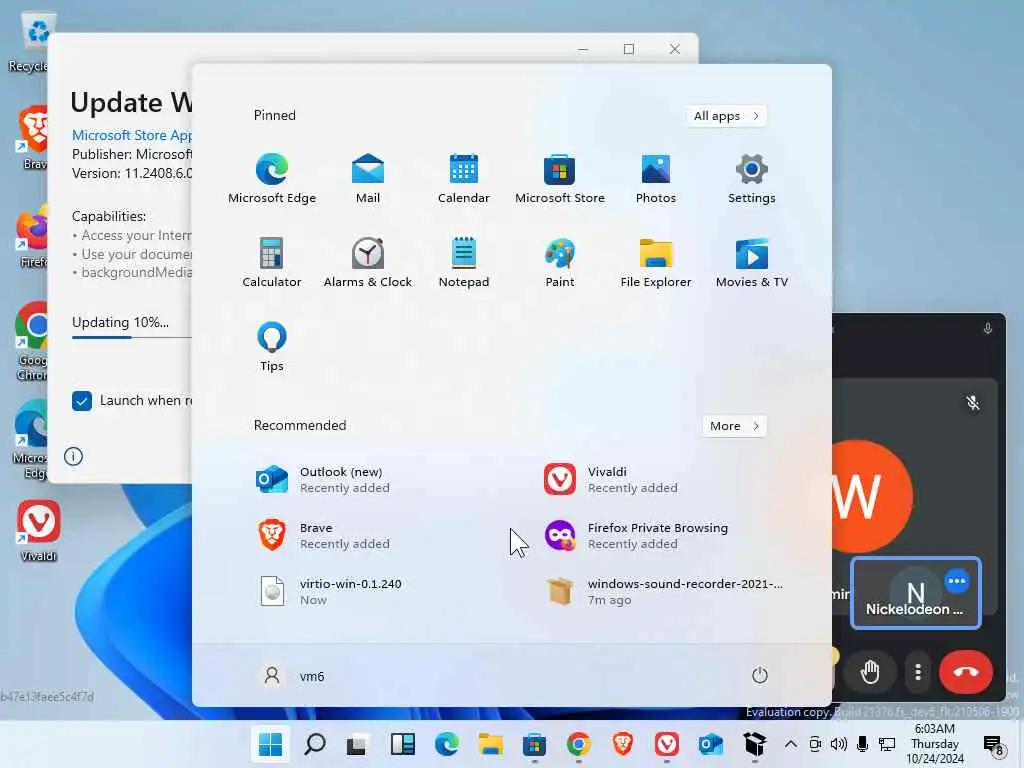The height and width of the screenshot is (768, 1024).
Task: Switch to Google Chrome on the taskbar
Action: [x=579, y=744]
